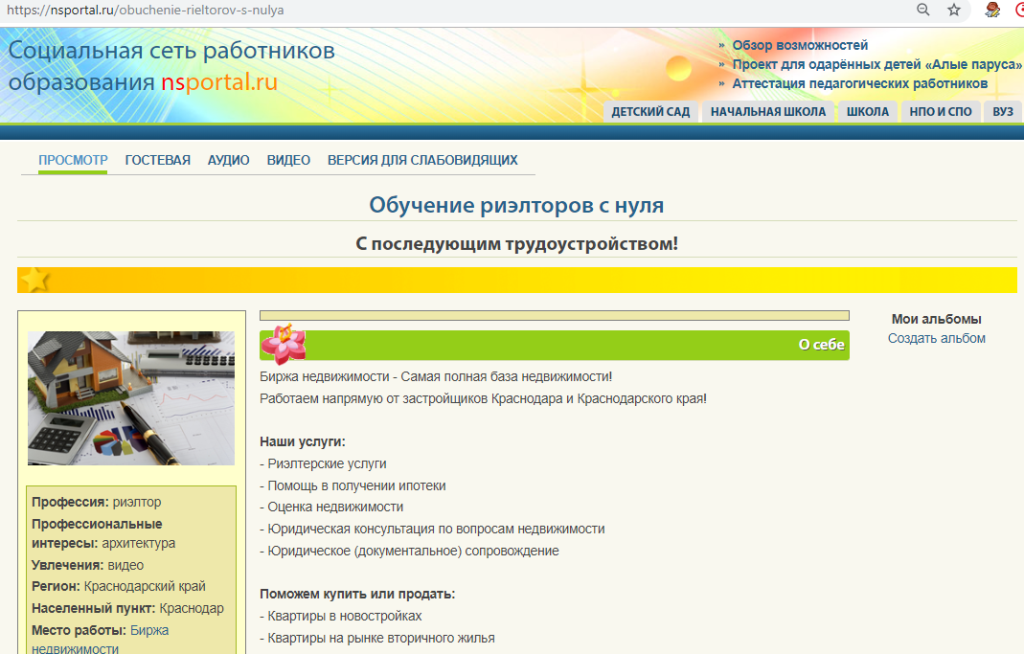Image resolution: width=1024 pixels, height=654 pixels.
Task: Bookmark this page with the star icon
Action: [x=954, y=10]
